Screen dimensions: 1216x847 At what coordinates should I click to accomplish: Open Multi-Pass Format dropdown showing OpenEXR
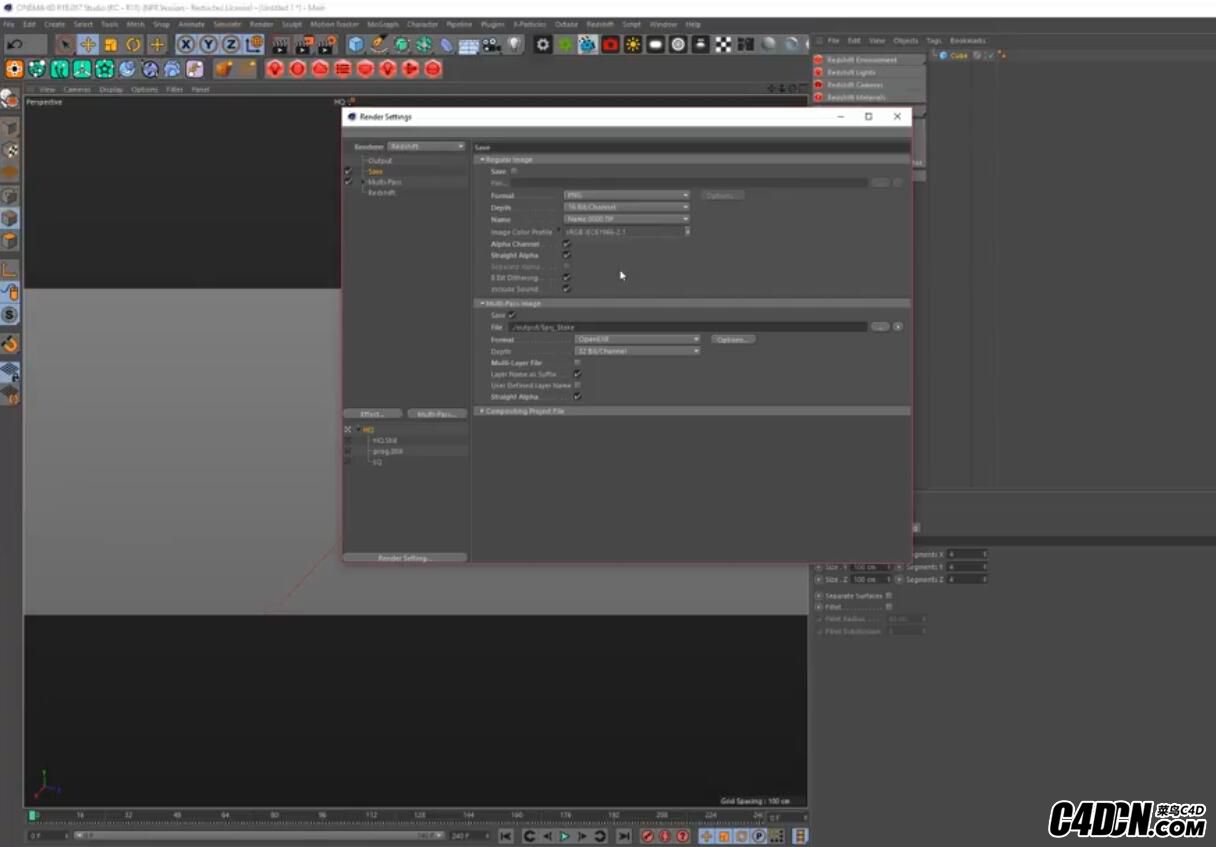tap(638, 339)
